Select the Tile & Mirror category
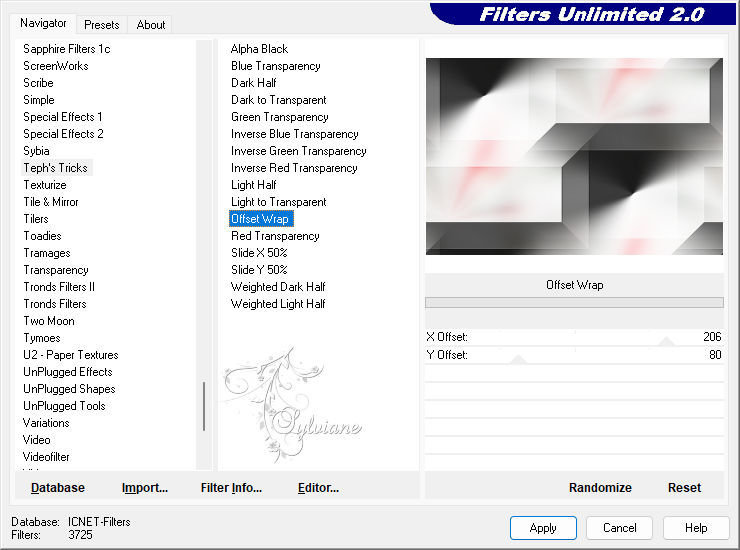The height and width of the screenshot is (550, 740). pyautogui.click(x=51, y=202)
